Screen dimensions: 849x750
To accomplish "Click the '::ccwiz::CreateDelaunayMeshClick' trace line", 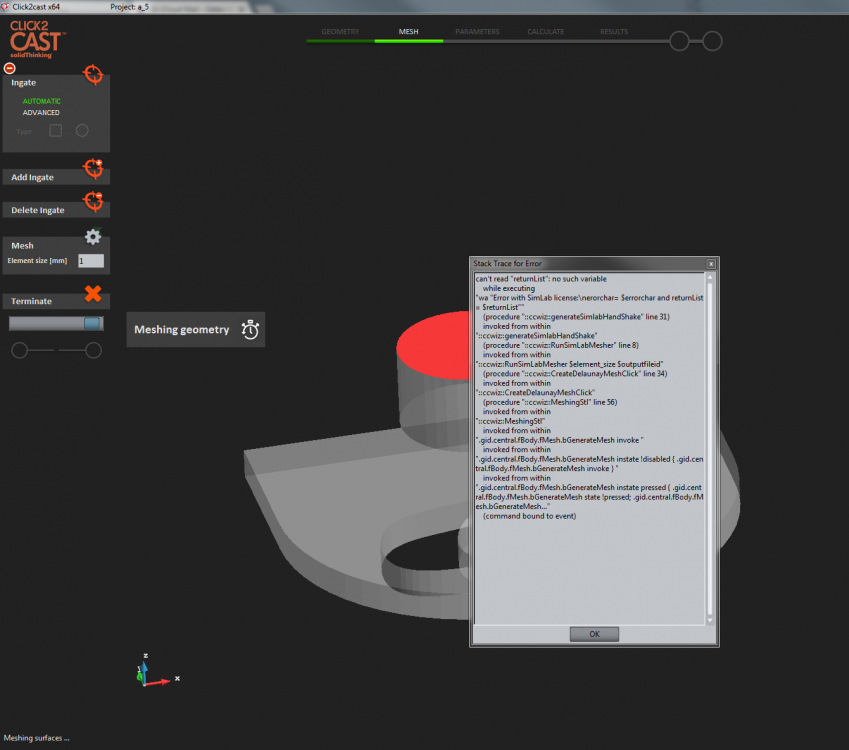I will [x=535, y=393].
